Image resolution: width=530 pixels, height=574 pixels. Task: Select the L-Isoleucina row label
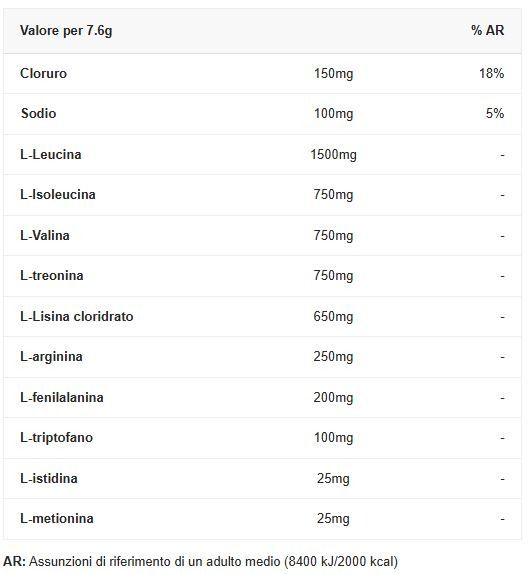click(58, 194)
